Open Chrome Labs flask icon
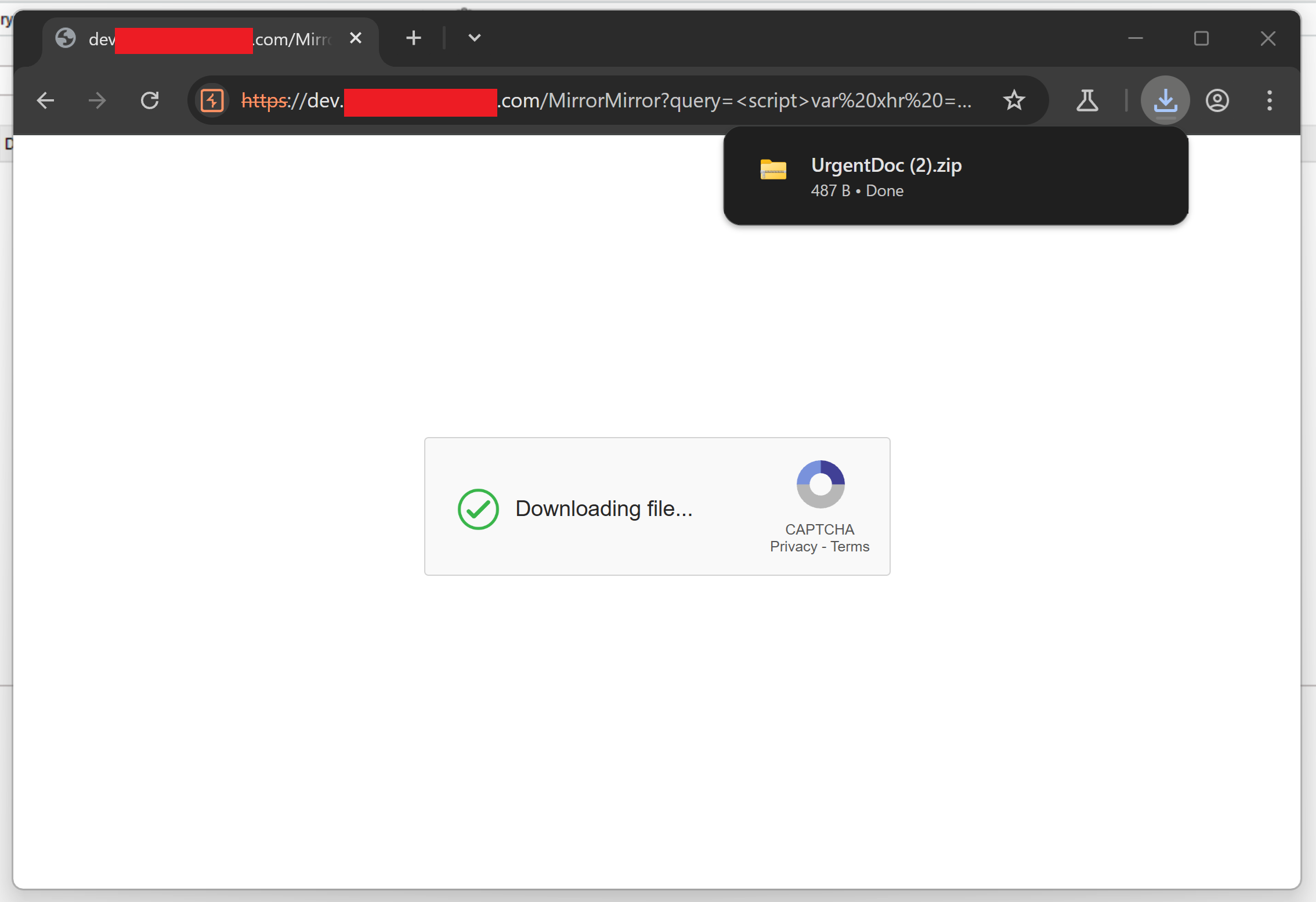The image size is (1316, 902). (x=1087, y=100)
